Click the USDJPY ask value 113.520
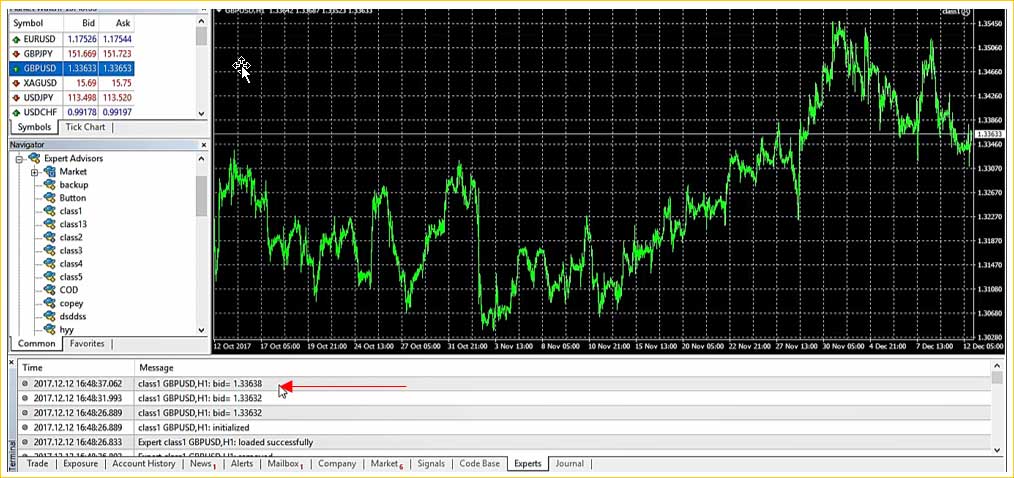1014x478 pixels. pos(117,98)
